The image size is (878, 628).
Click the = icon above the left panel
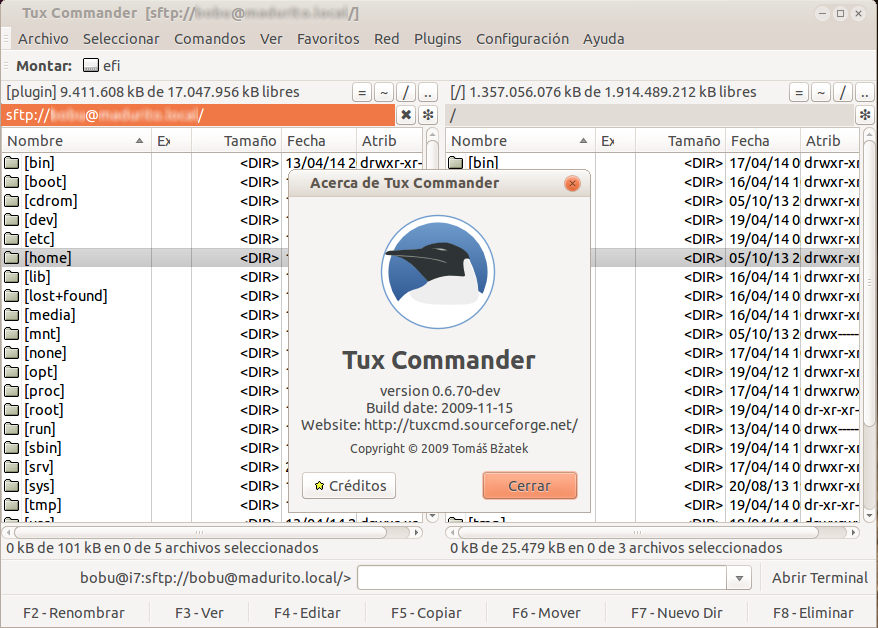[361, 91]
